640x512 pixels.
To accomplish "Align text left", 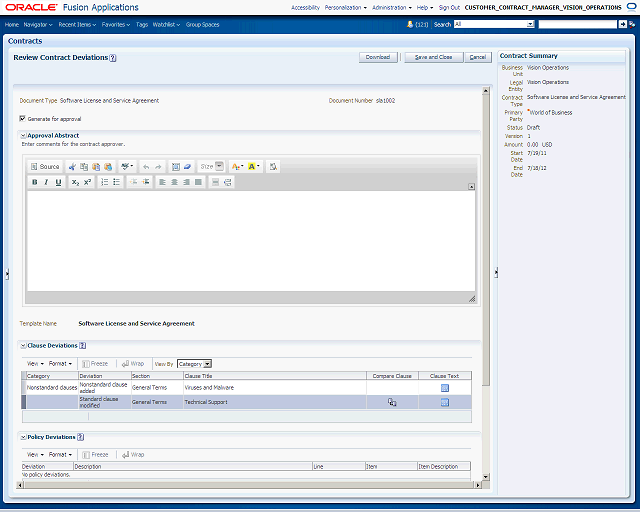I will pos(162,182).
